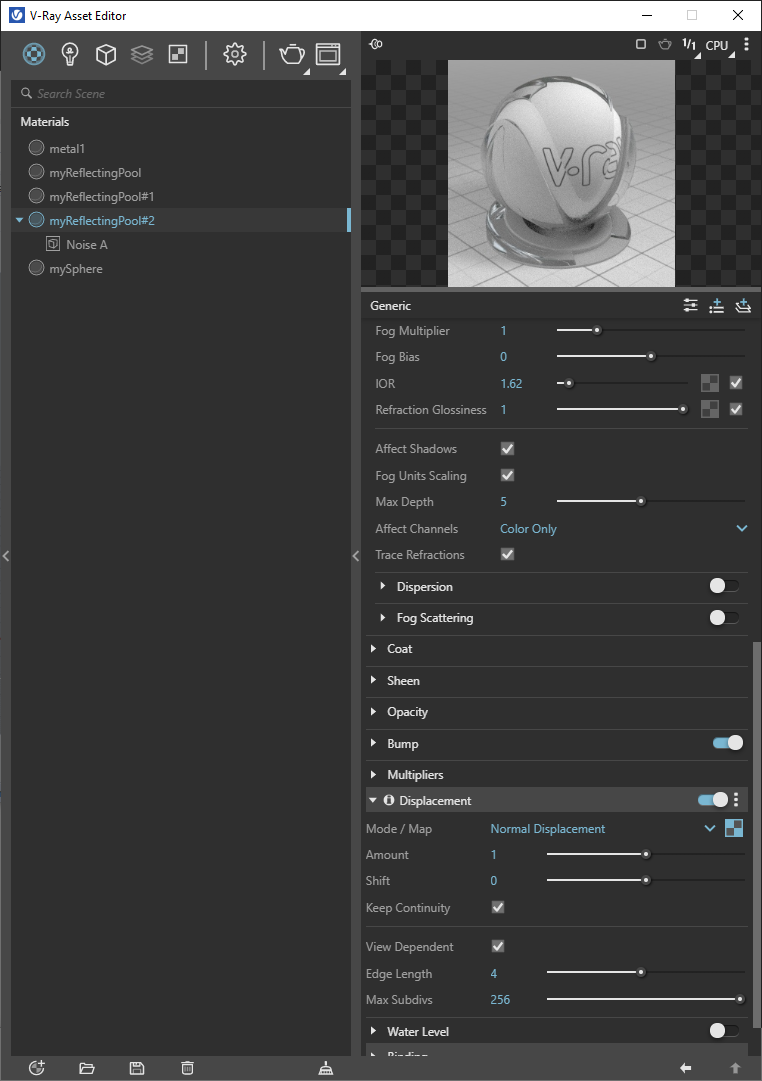
Task: Save asset to file with disk icon
Action: 137,1068
